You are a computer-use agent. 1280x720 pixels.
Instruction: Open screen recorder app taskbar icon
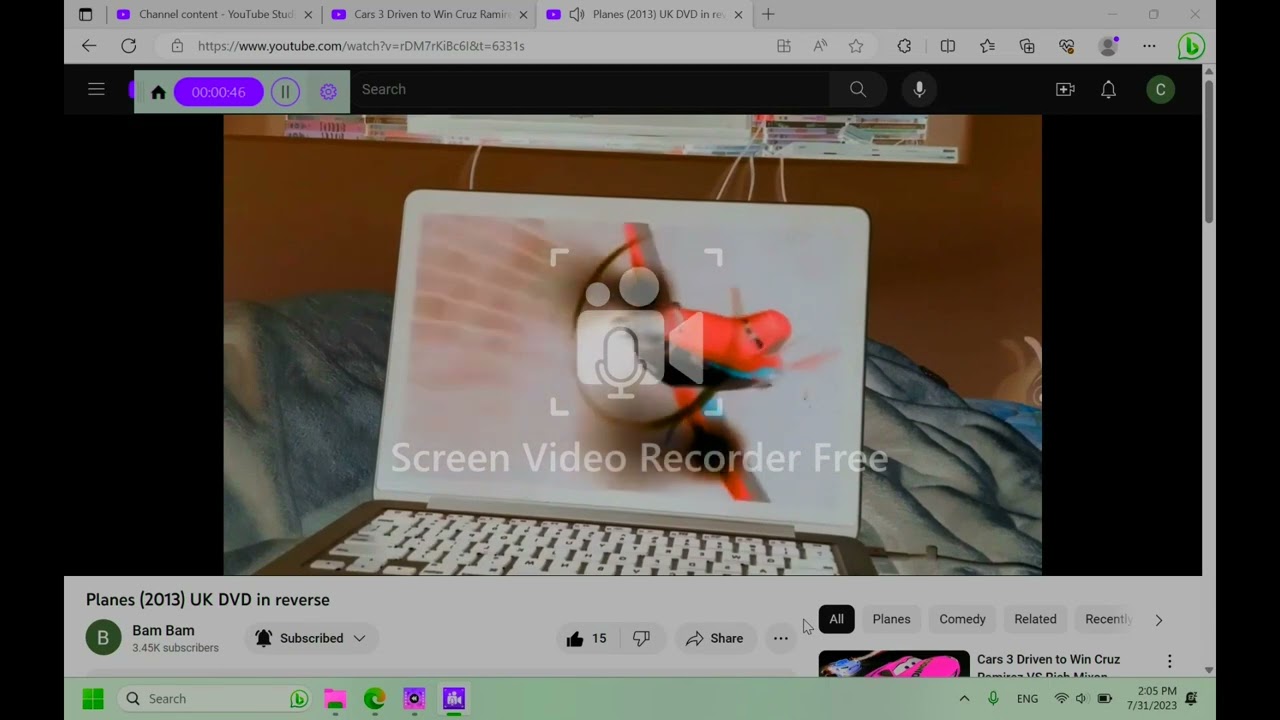(454, 699)
